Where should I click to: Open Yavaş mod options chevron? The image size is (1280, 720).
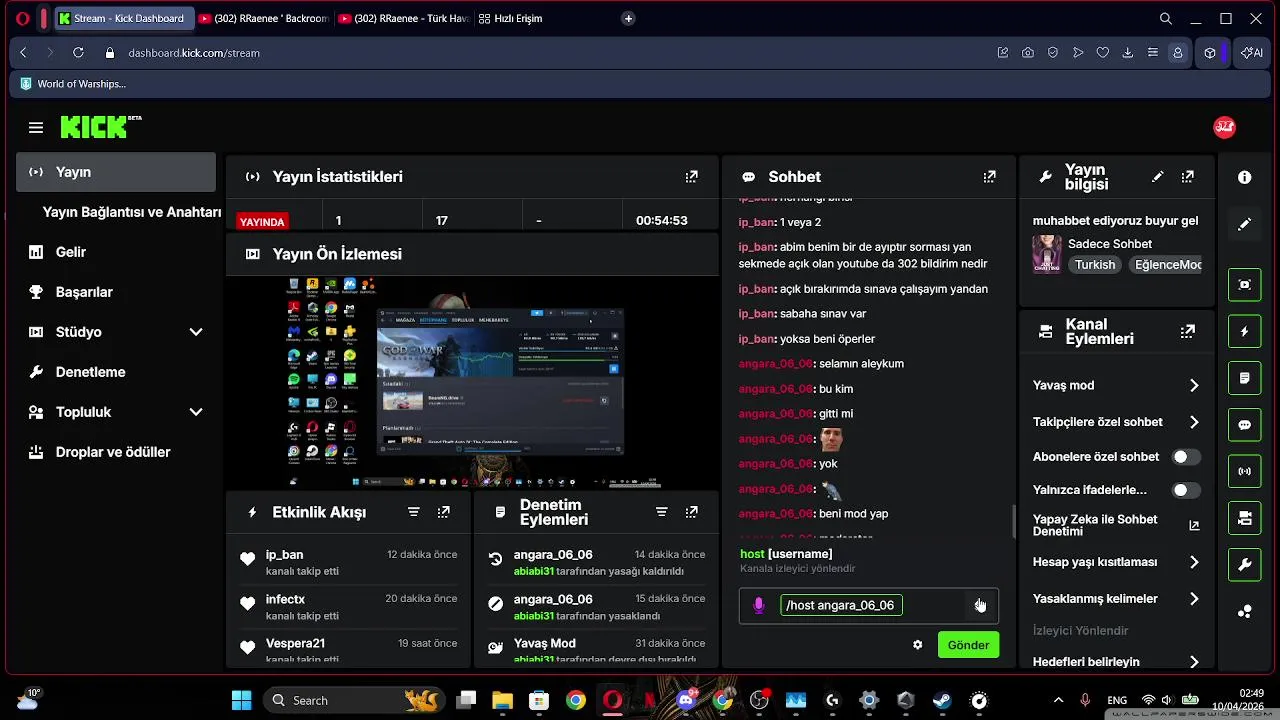click(1194, 385)
